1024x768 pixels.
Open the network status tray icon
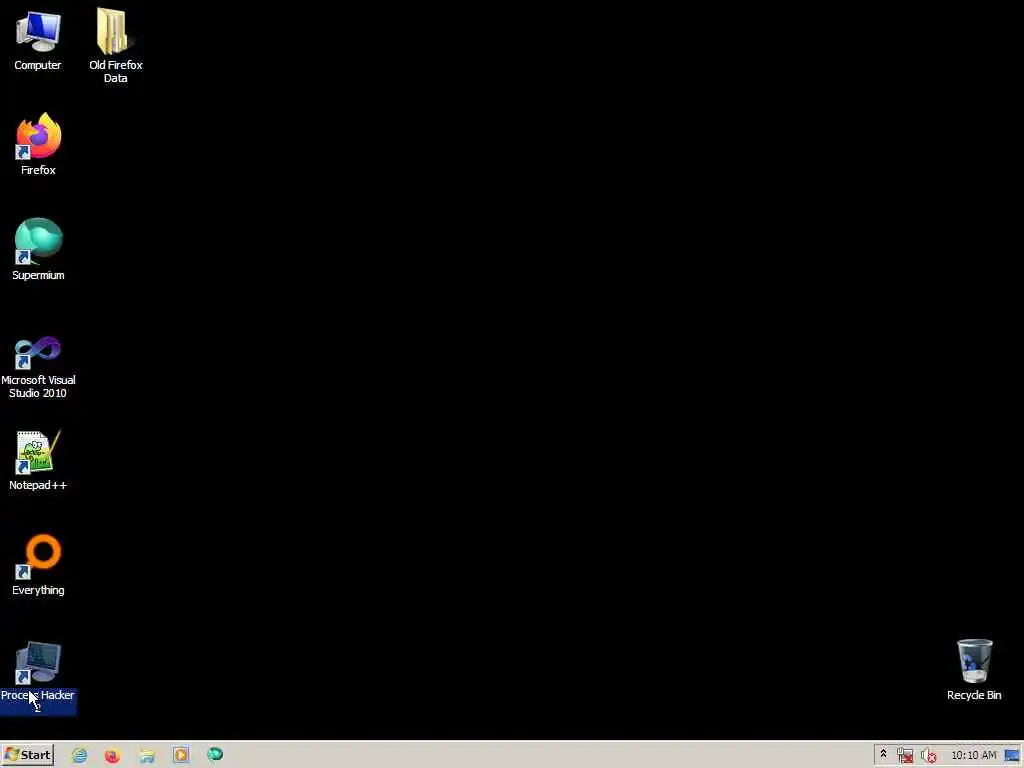905,756
